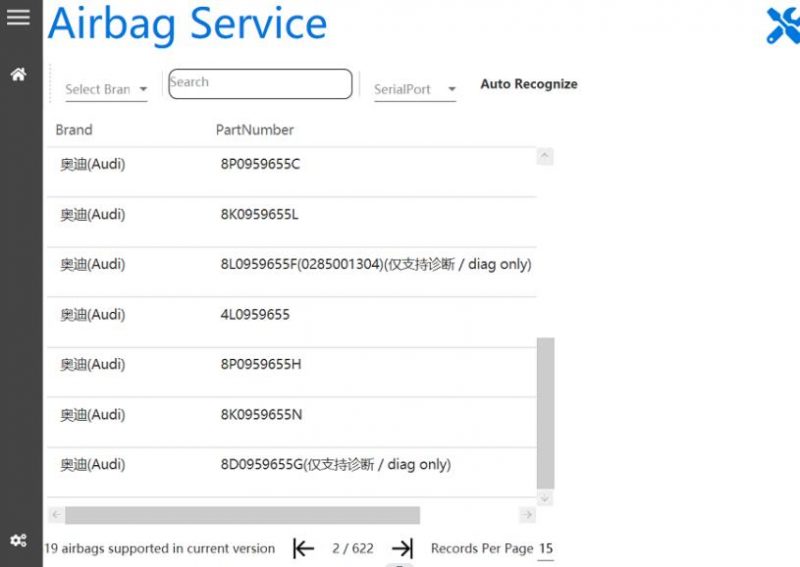
Task: Go to the Home icon in sidebar
Action: pos(18,75)
